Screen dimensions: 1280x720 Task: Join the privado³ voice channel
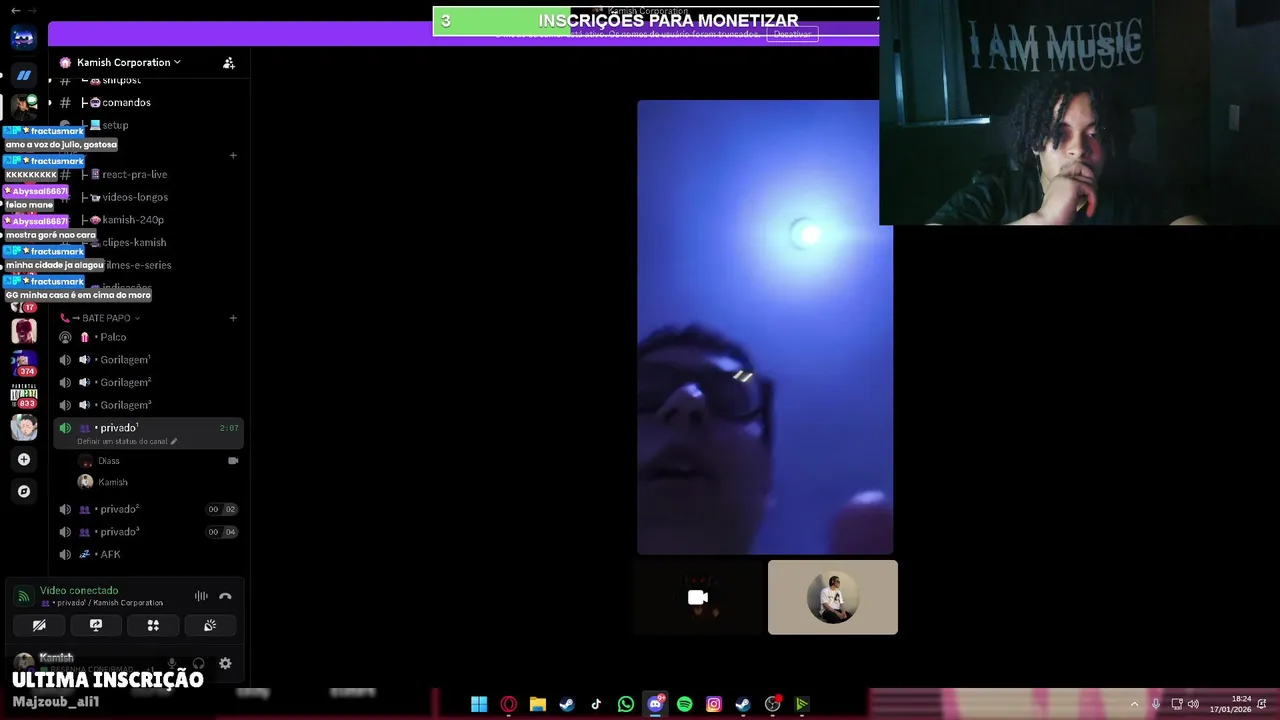[146, 532]
